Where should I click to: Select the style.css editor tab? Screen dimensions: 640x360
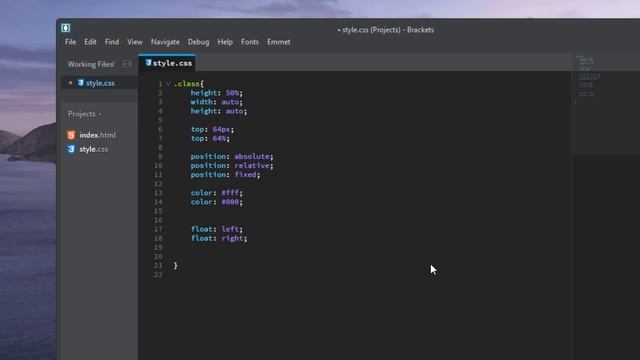[x=167, y=63]
